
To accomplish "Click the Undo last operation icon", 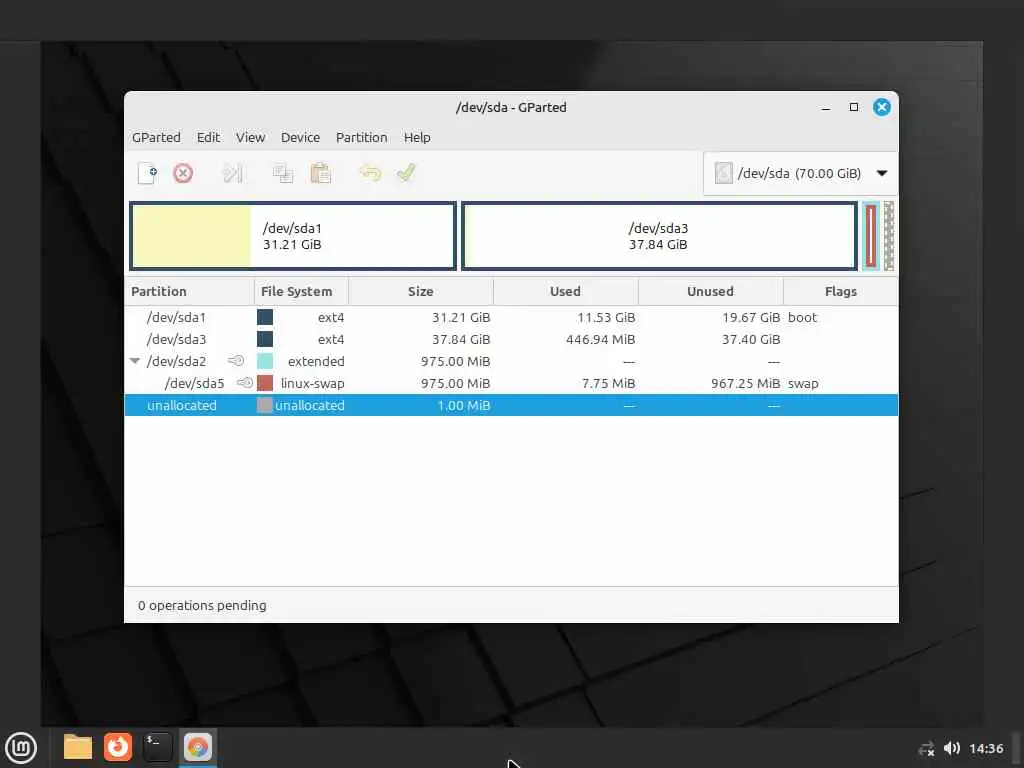I will click(370, 174).
